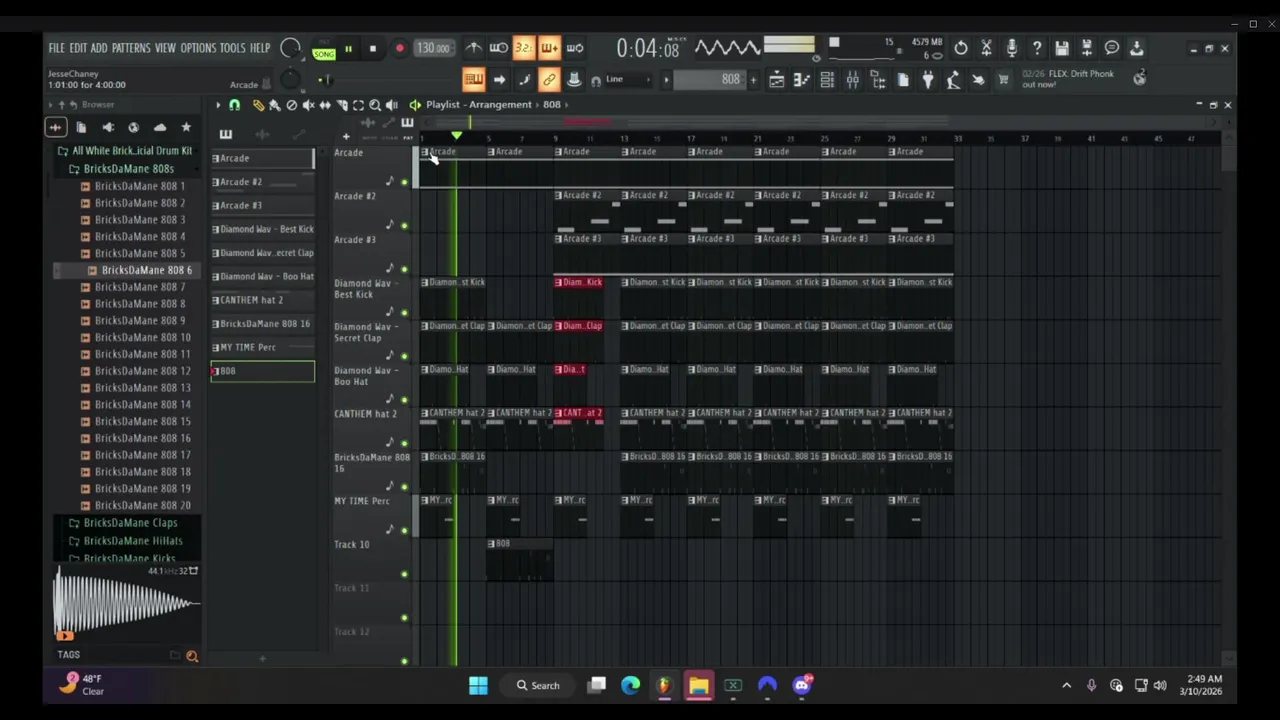Viewport: 1280px width, 720px height.
Task: Click the red record button
Action: tap(399, 48)
